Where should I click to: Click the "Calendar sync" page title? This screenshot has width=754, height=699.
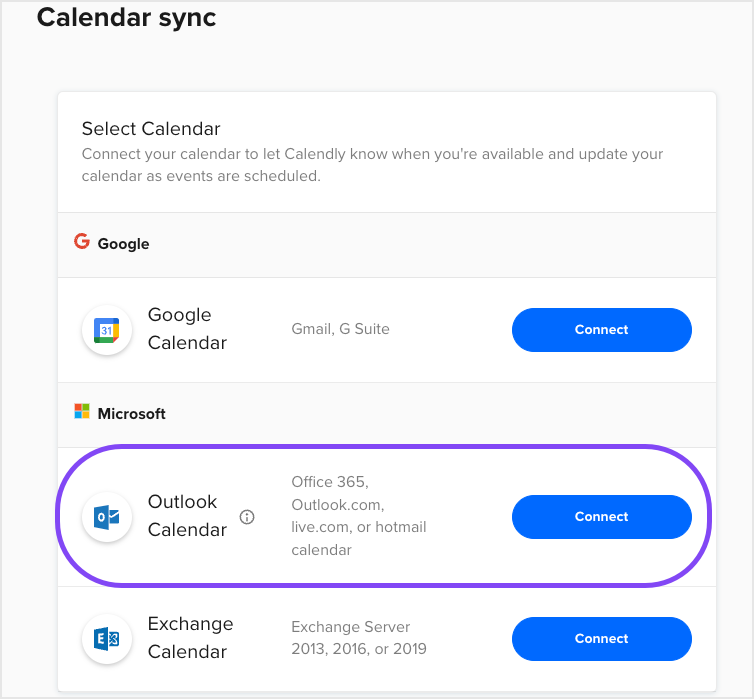(x=126, y=18)
